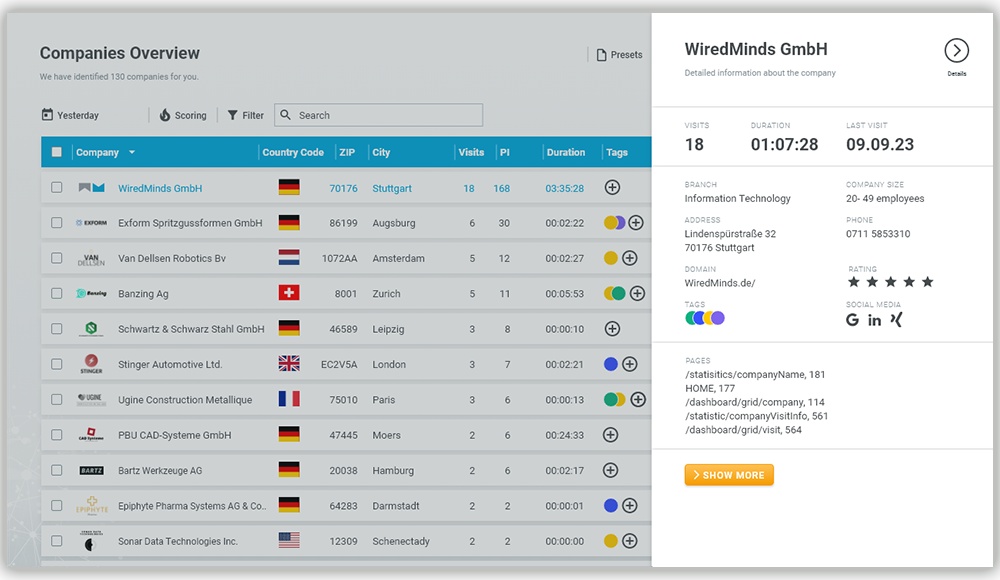Check the WiredMinds GmbH row checkbox
Image resolution: width=1000 pixels, height=580 pixels.
coord(57,188)
